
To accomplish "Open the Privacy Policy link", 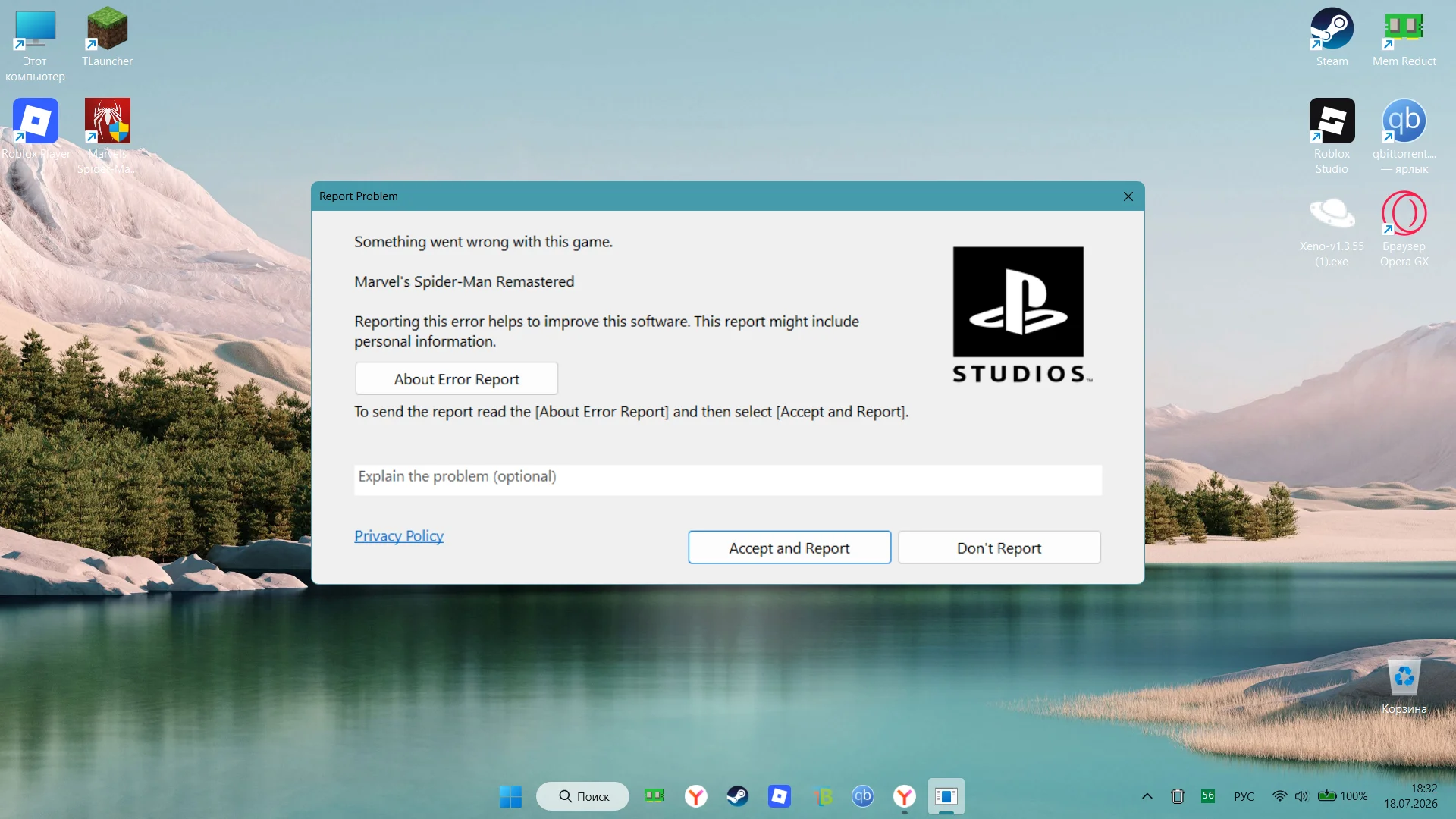I will tap(399, 536).
